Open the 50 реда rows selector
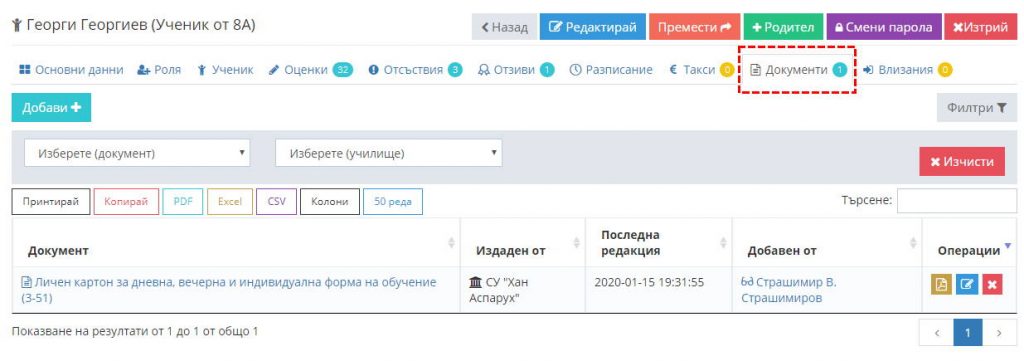The height and width of the screenshot is (361, 1024). coord(392,202)
